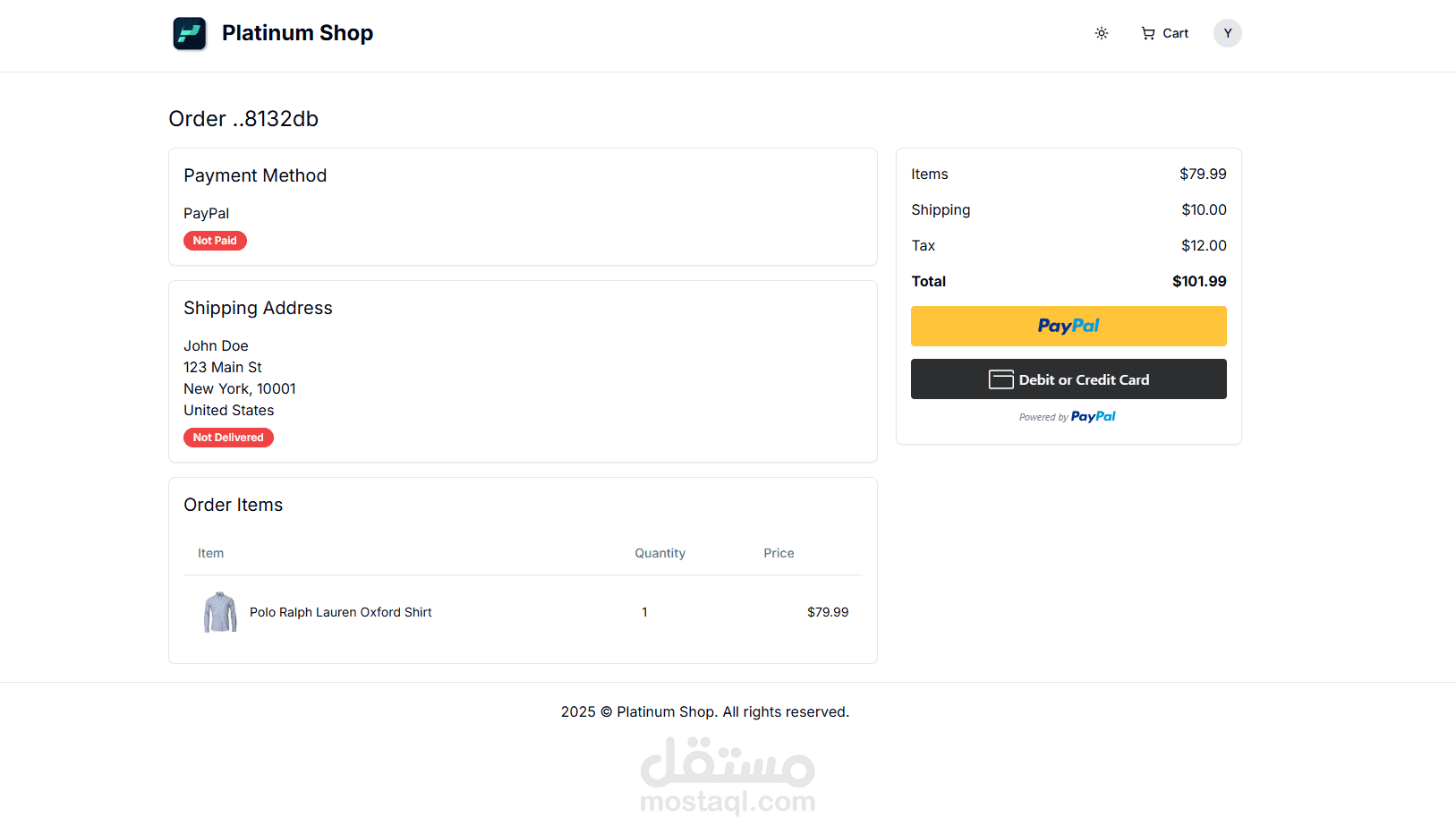Click the footer copyright text
1456x834 pixels.
705,711
